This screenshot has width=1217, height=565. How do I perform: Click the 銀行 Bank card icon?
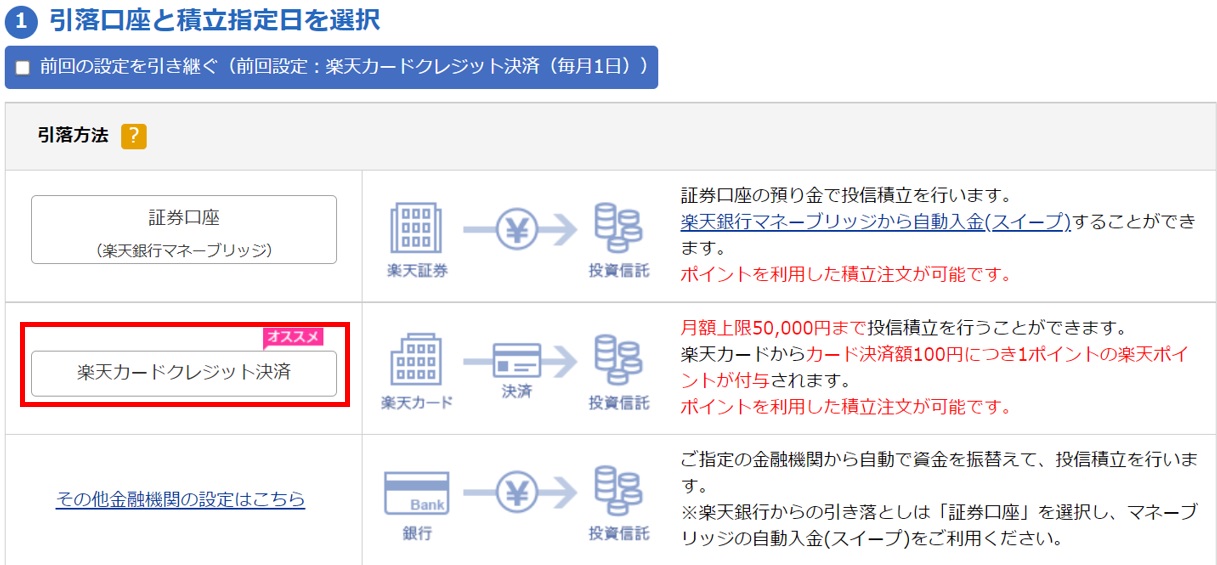point(417,495)
